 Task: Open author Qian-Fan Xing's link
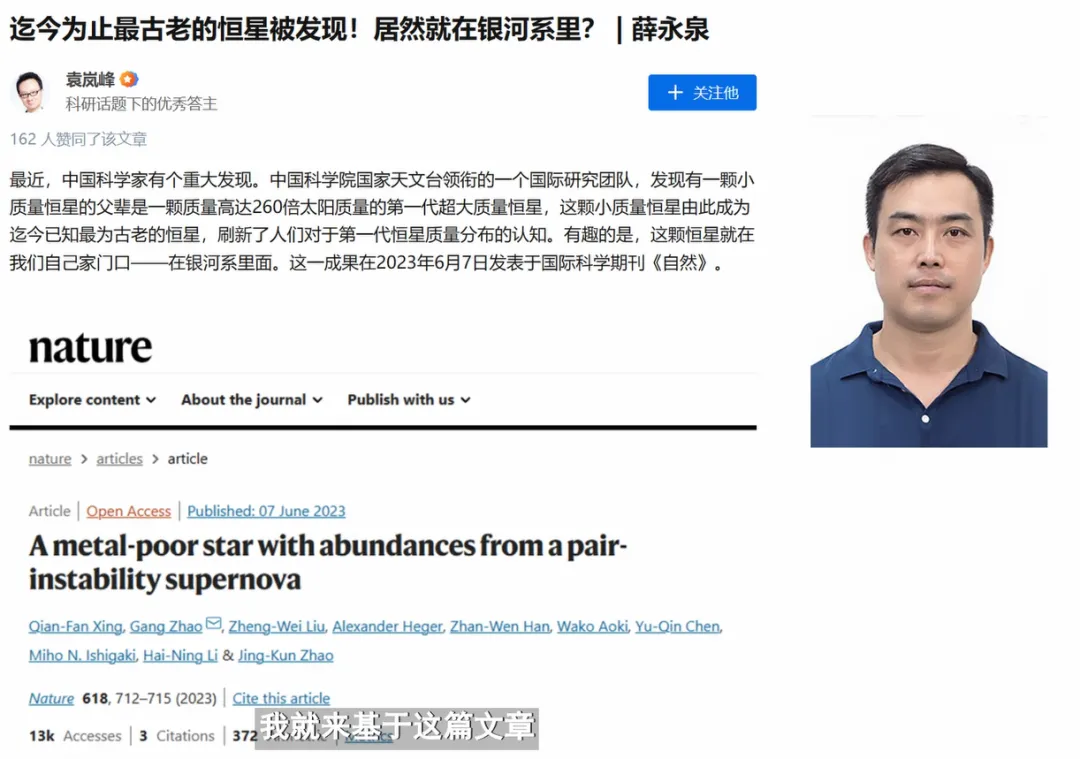[x=75, y=627]
